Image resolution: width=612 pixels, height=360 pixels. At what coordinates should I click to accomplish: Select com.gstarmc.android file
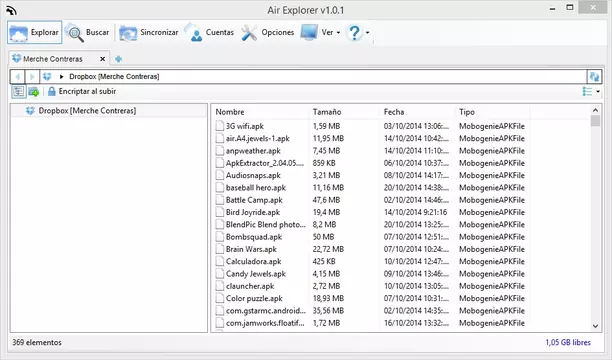265,311
